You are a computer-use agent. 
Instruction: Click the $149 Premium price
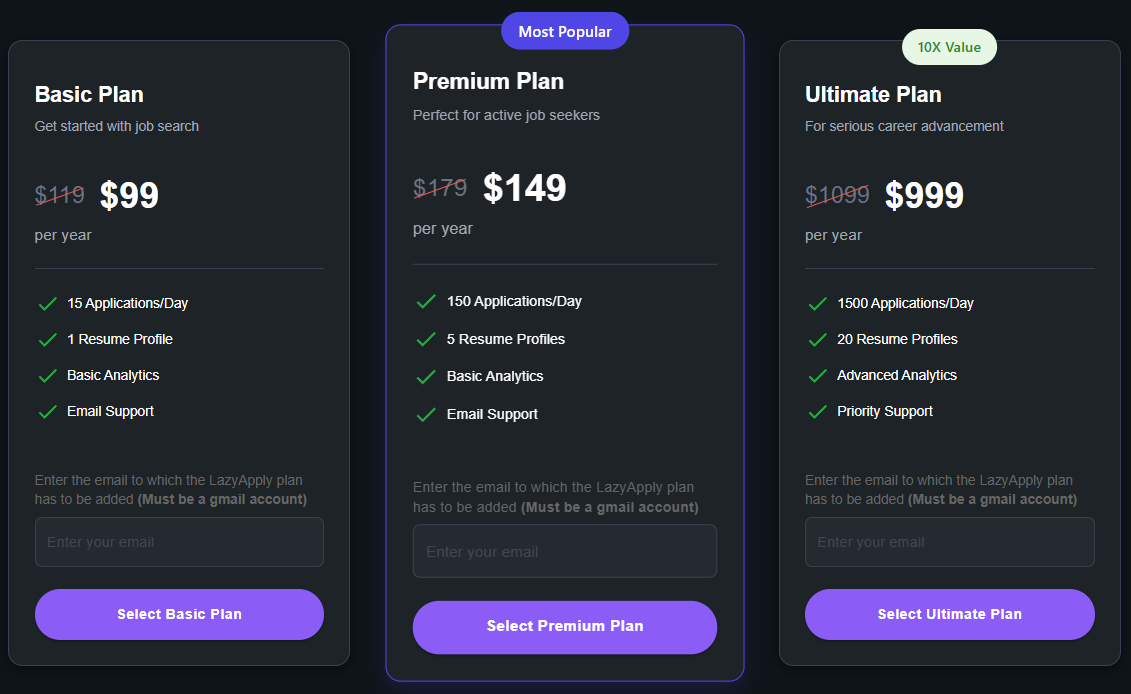(525, 188)
